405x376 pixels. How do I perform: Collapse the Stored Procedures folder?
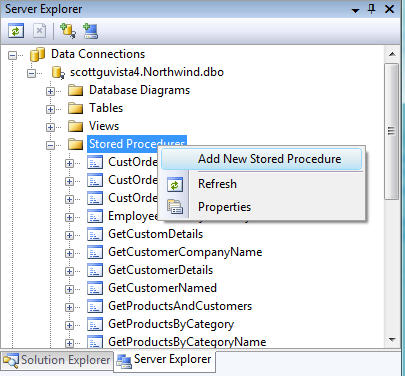[x=50, y=145]
